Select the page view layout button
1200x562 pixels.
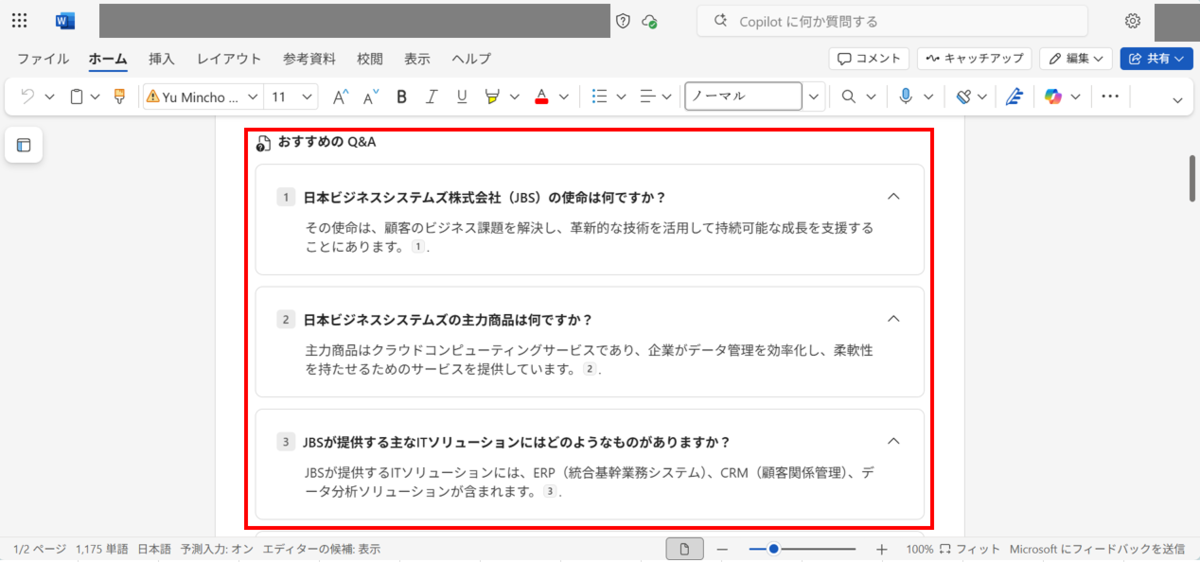point(685,549)
